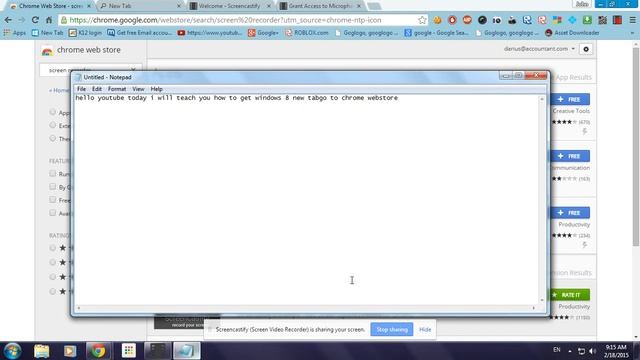Reload the page with Chrome's refresh icon
Viewport: 640px width, 360px height.
pyautogui.click(x=35, y=20)
